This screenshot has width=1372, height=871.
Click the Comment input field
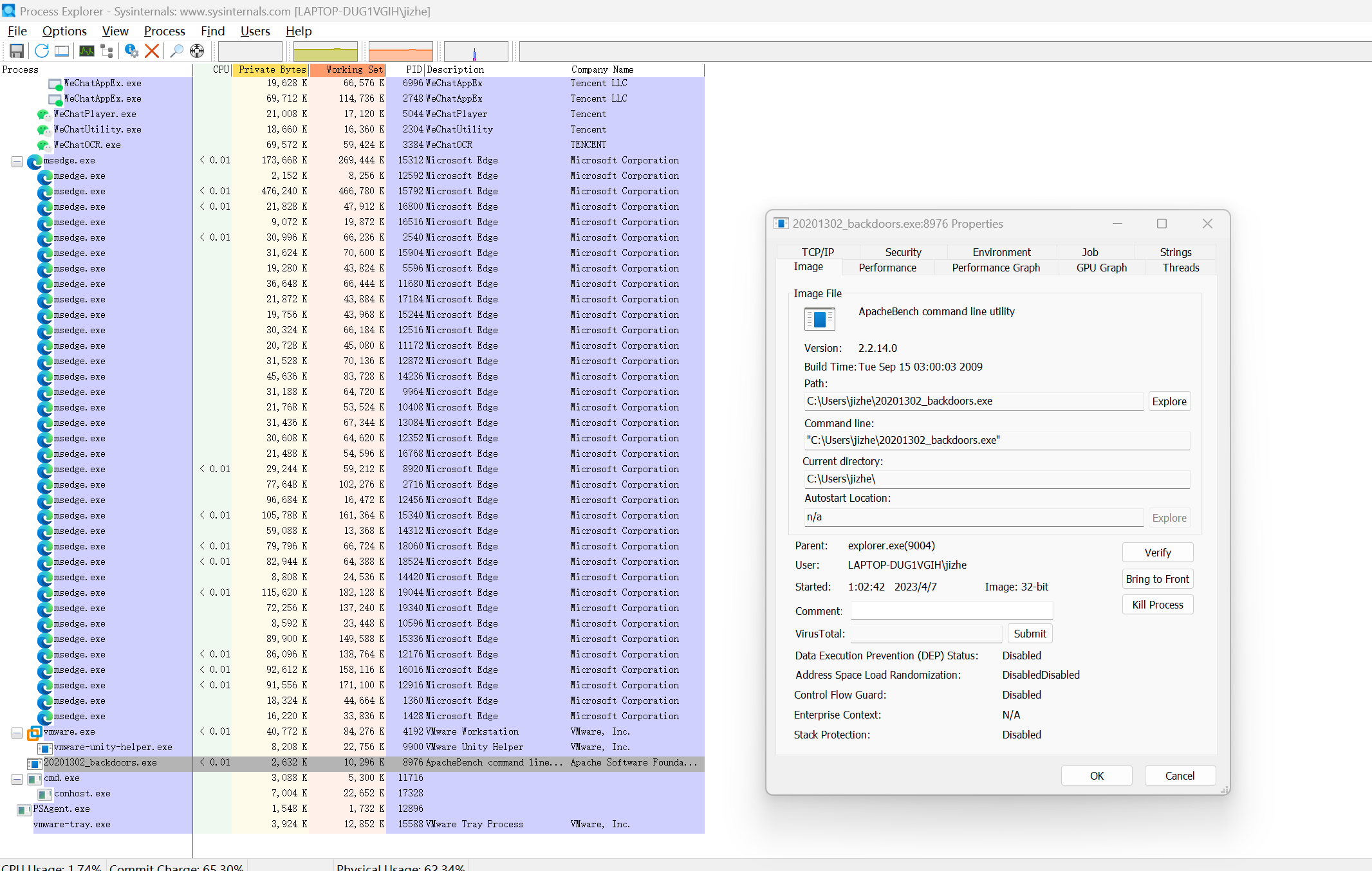[952, 611]
